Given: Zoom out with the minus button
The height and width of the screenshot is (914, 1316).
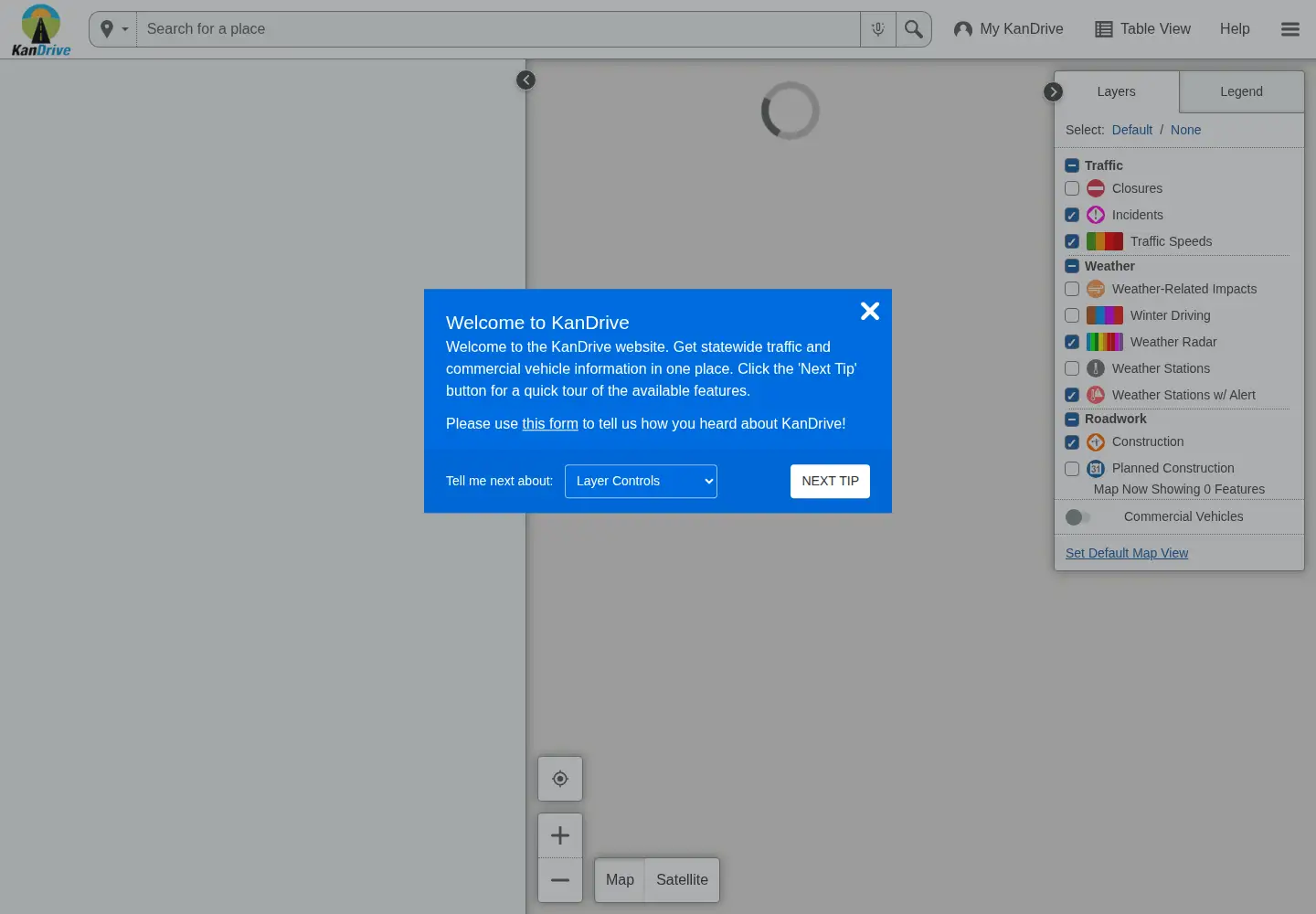Looking at the screenshot, I should pyautogui.click(x=560, y=880).
